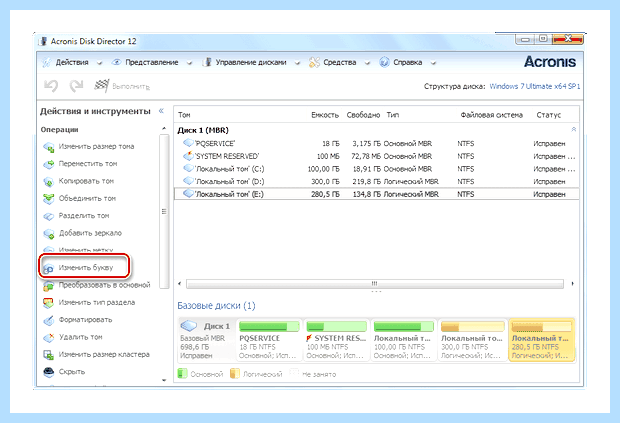This screenshot has width=620, height=423.
Task: Select the 'Локальный том' (C:) row
Action: click(377, 169)
